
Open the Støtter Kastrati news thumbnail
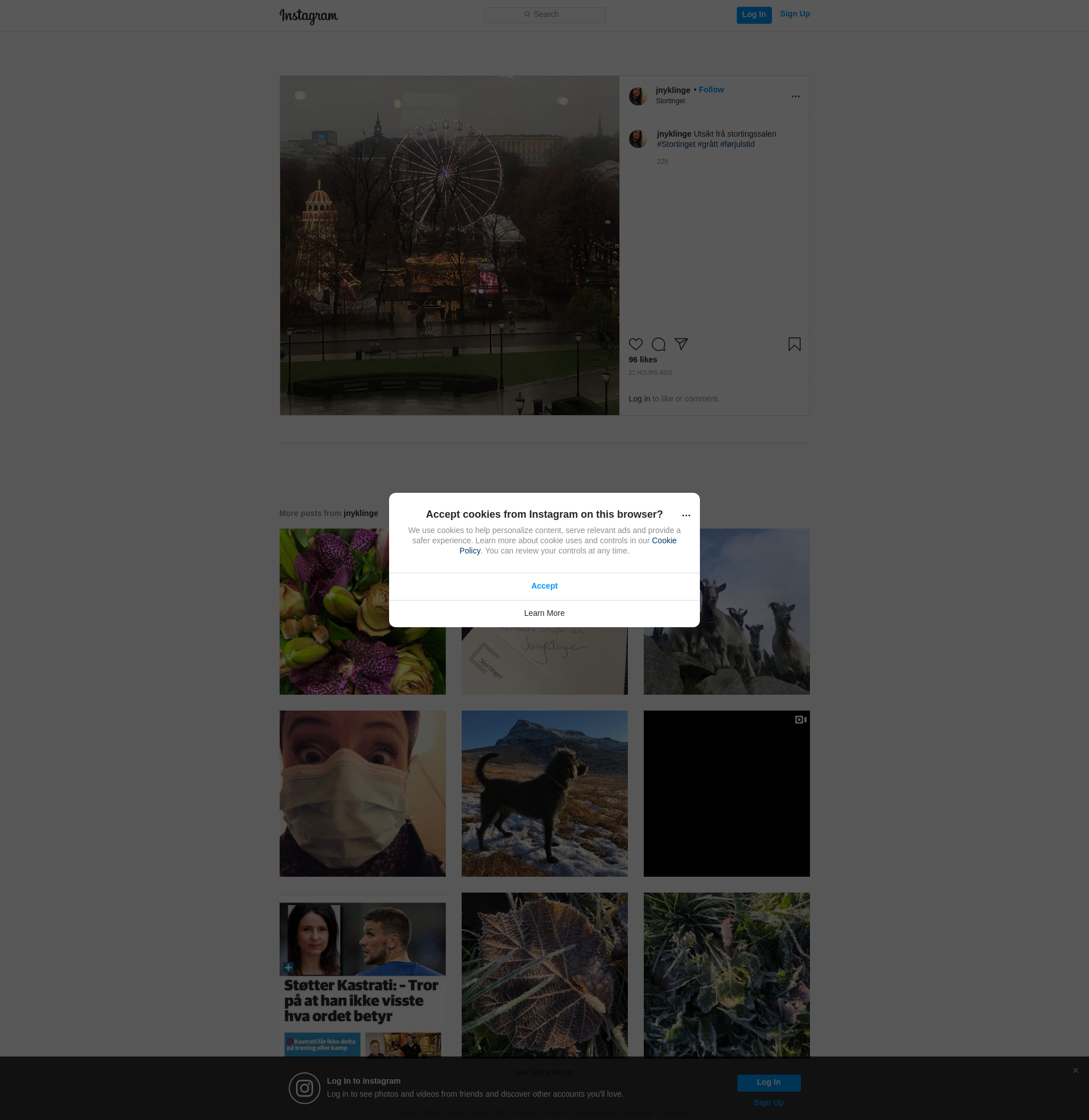coord(362,975)
